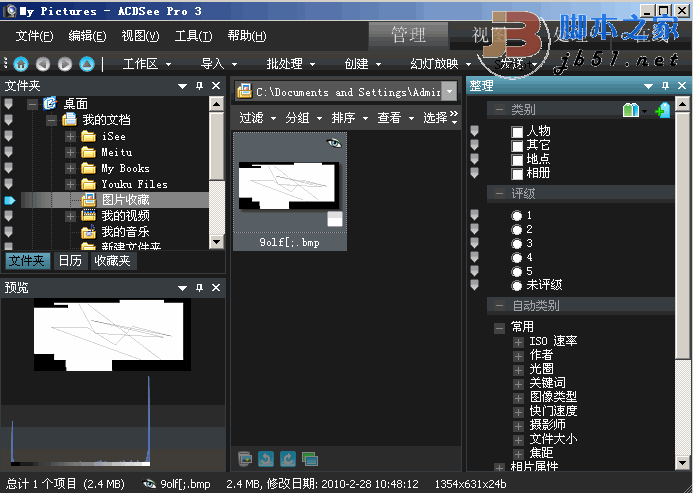Open the 视图(V) menu
Image resolution: width=693 pixels, height=493 pixels.
pyautogui.click(x=140, y=36)
